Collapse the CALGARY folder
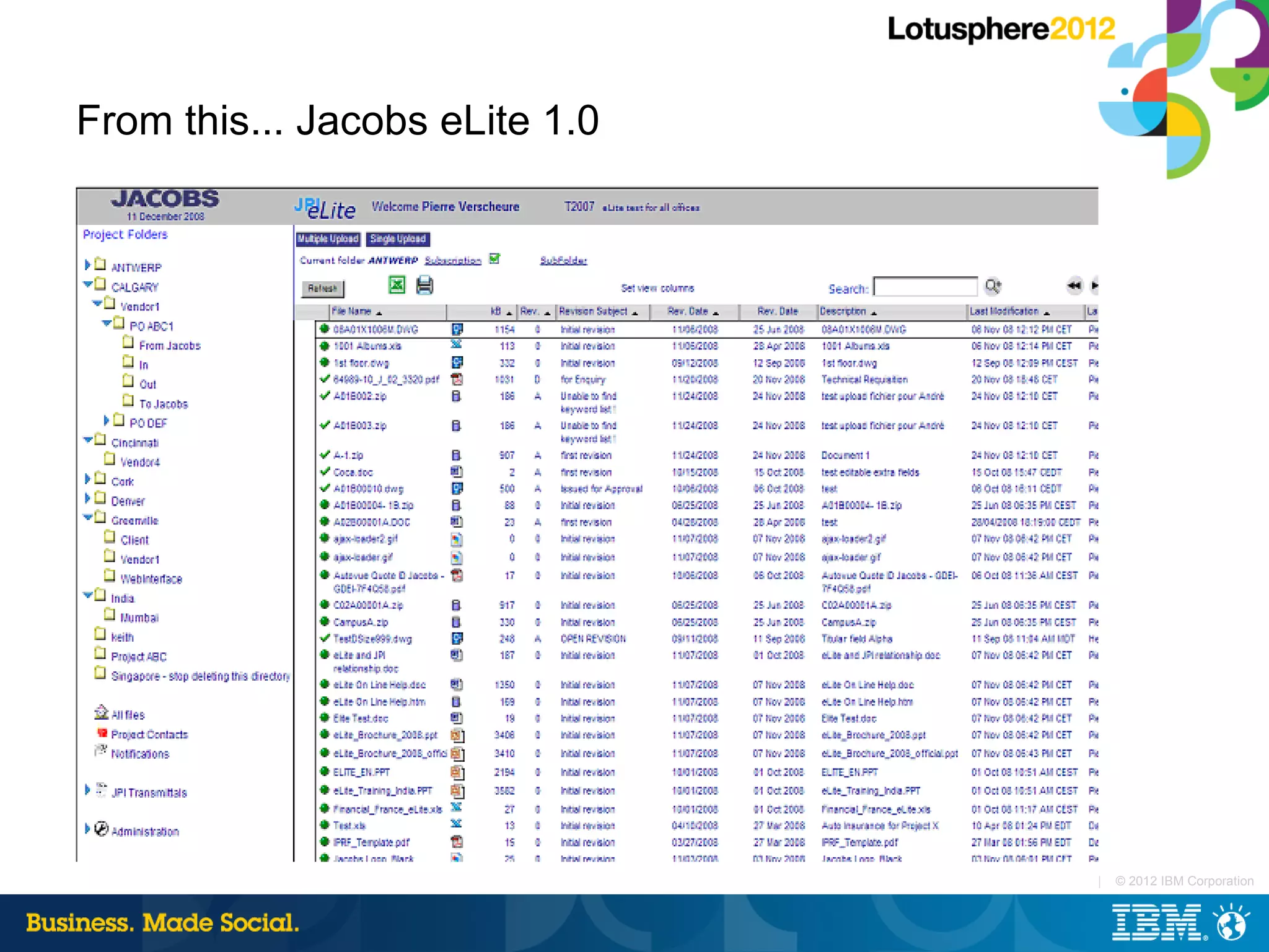The image size is (1269, 952). (88, 285)
